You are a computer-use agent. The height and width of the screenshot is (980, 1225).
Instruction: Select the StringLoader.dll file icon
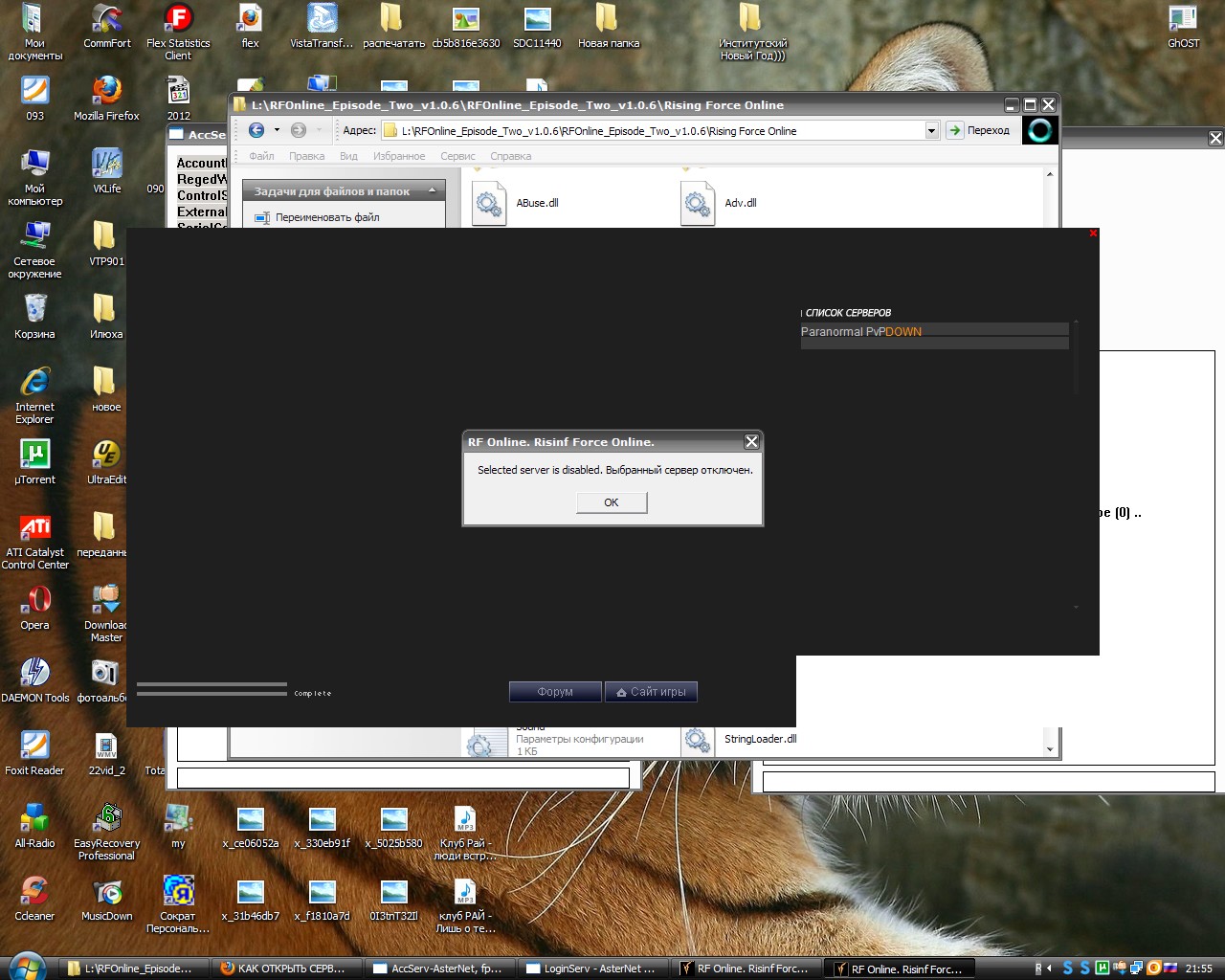point(698,741)
